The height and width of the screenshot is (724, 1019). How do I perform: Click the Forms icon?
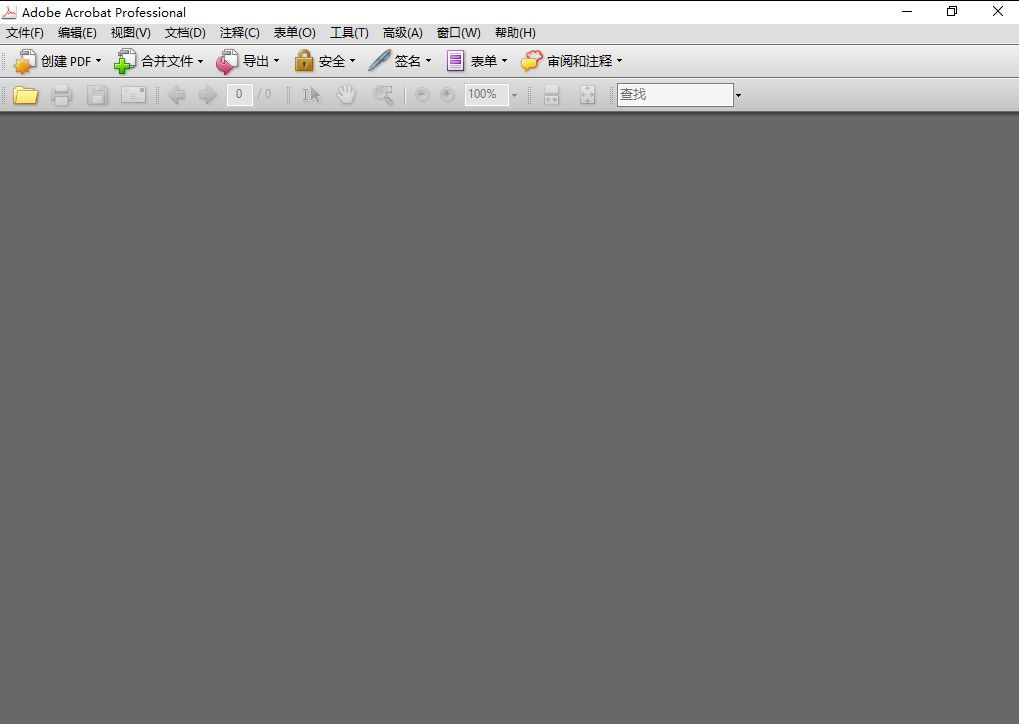[455, 61]
